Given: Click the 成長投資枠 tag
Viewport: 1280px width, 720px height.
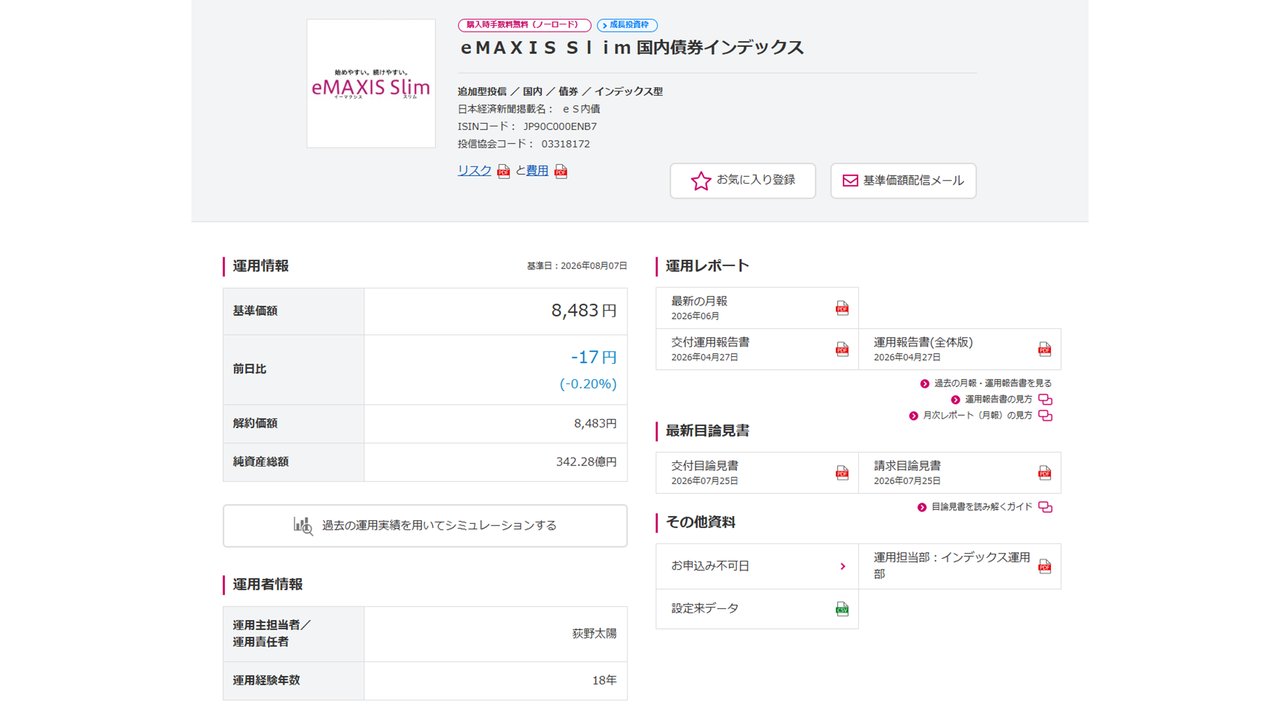Looking at the screenshot, I should (x=628, y=25).
